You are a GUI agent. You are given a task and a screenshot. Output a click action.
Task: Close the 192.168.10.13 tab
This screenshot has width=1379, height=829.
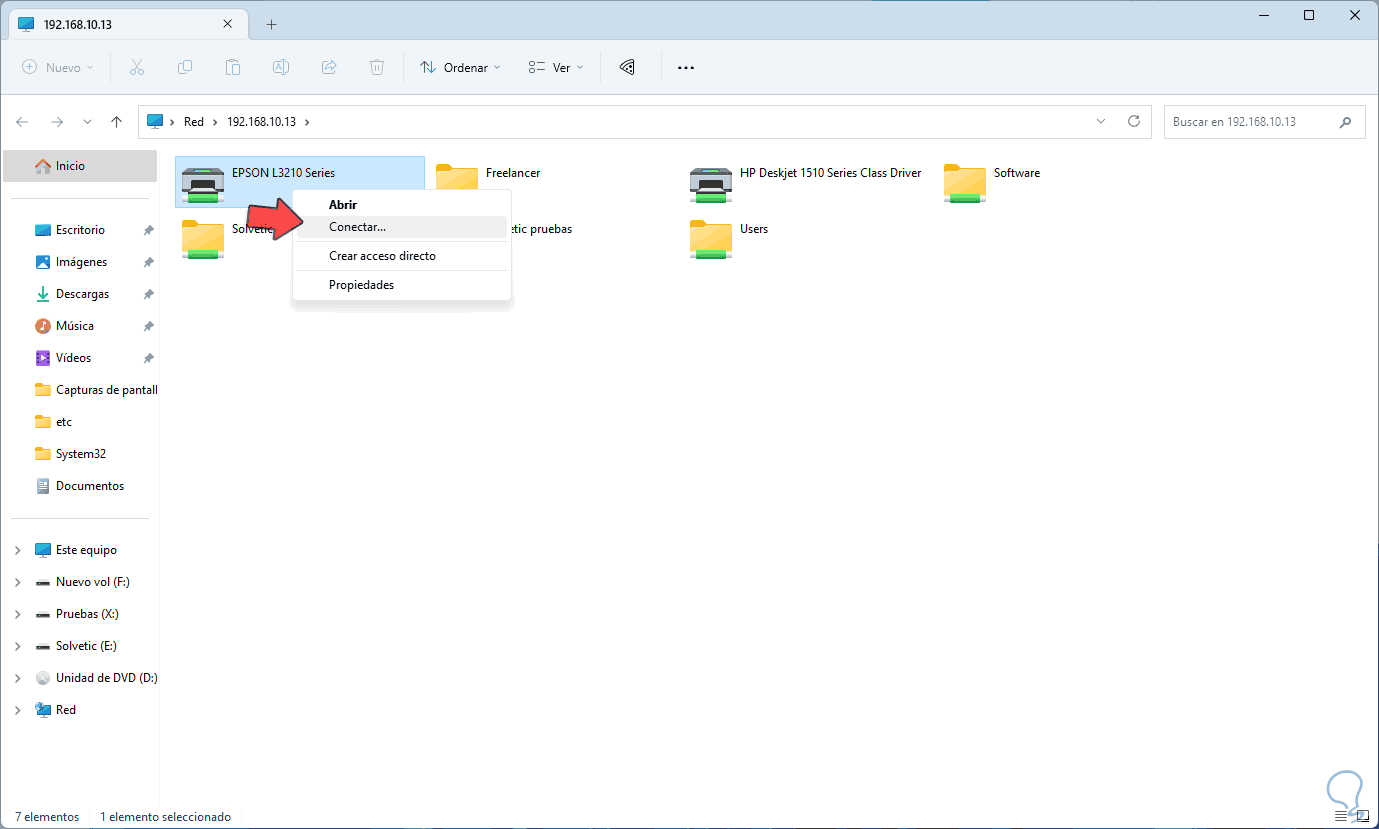228,24
